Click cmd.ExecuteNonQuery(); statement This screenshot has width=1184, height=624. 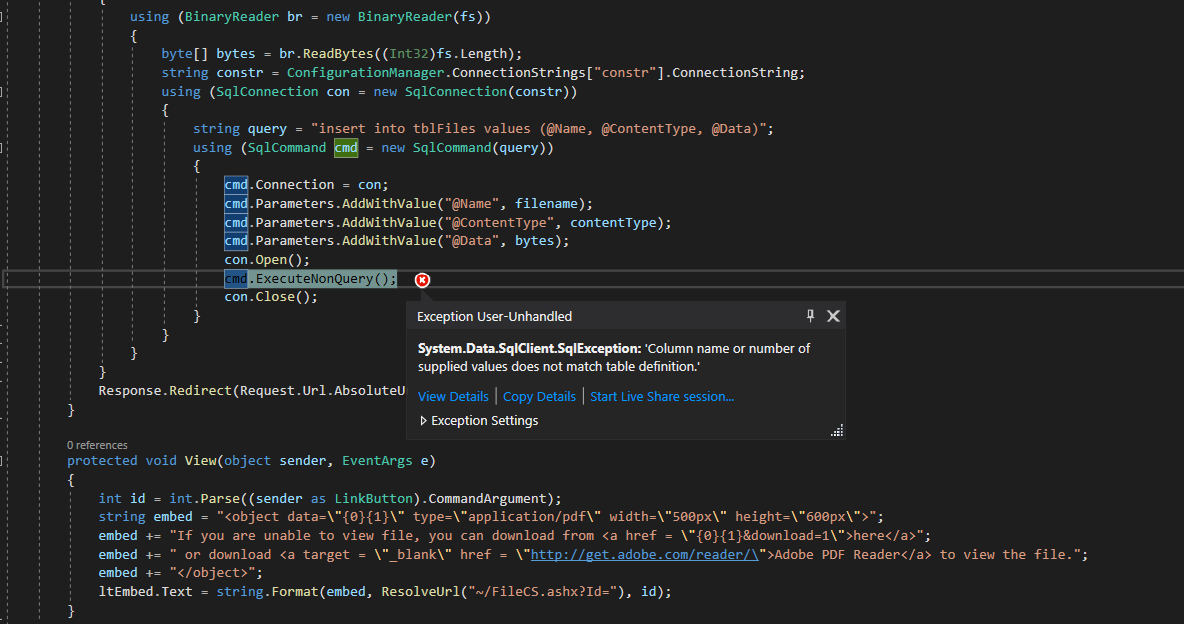310,279
